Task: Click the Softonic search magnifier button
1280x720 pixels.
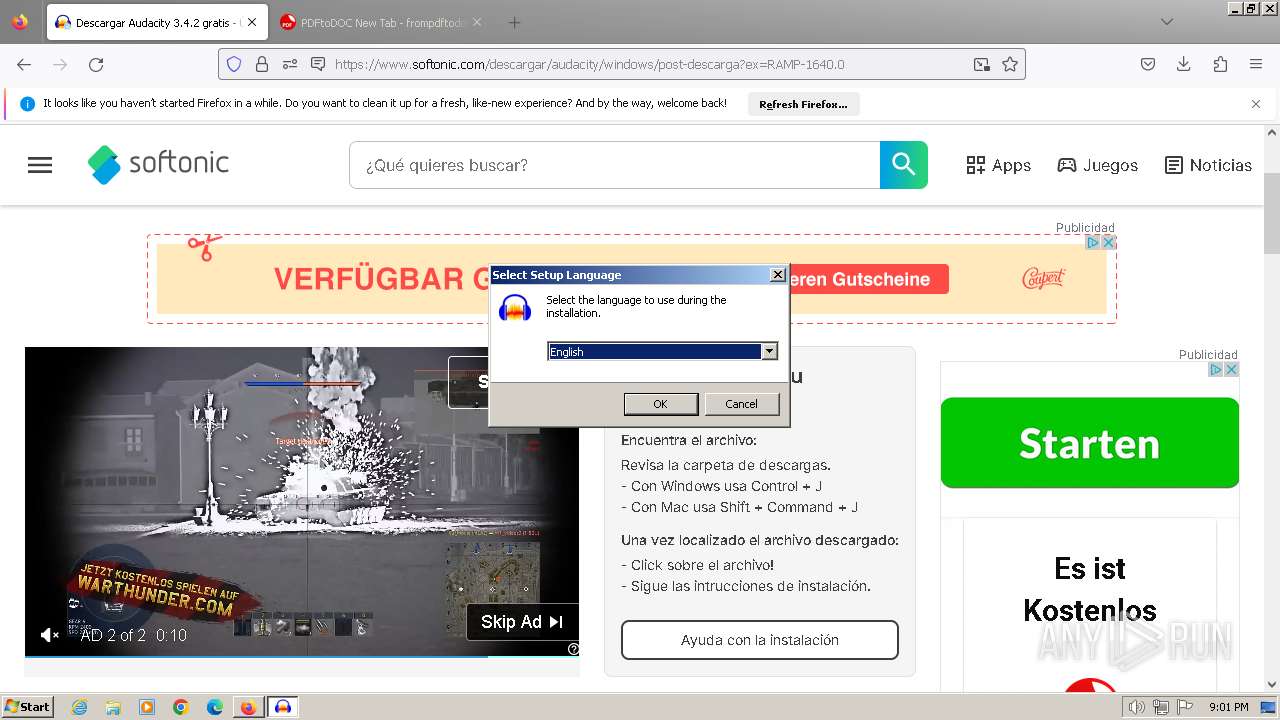Action: click(x=904, y=165)
